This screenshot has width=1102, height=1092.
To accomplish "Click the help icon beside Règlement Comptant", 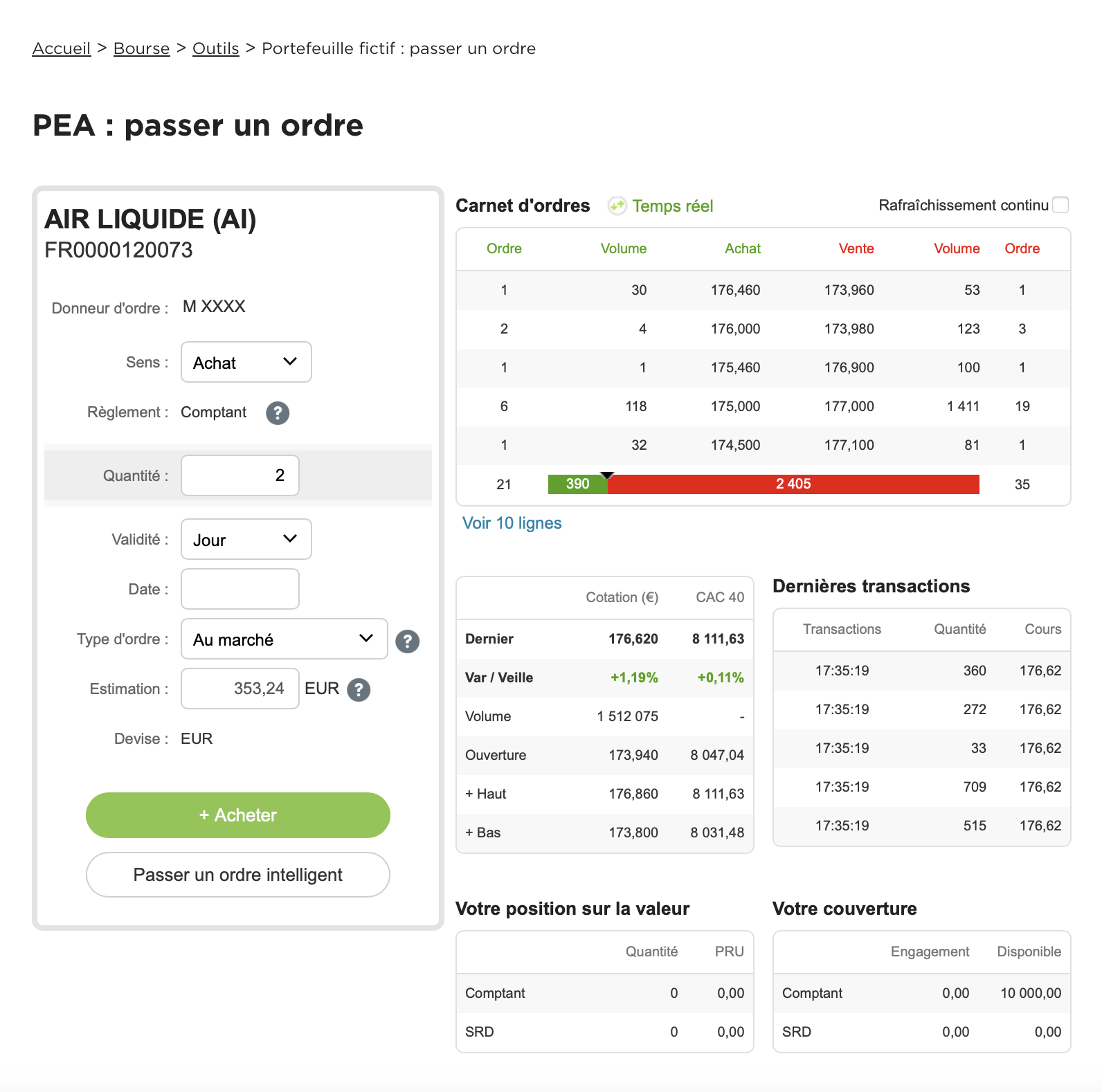I will pyautogui.click(x=278, y=413).
